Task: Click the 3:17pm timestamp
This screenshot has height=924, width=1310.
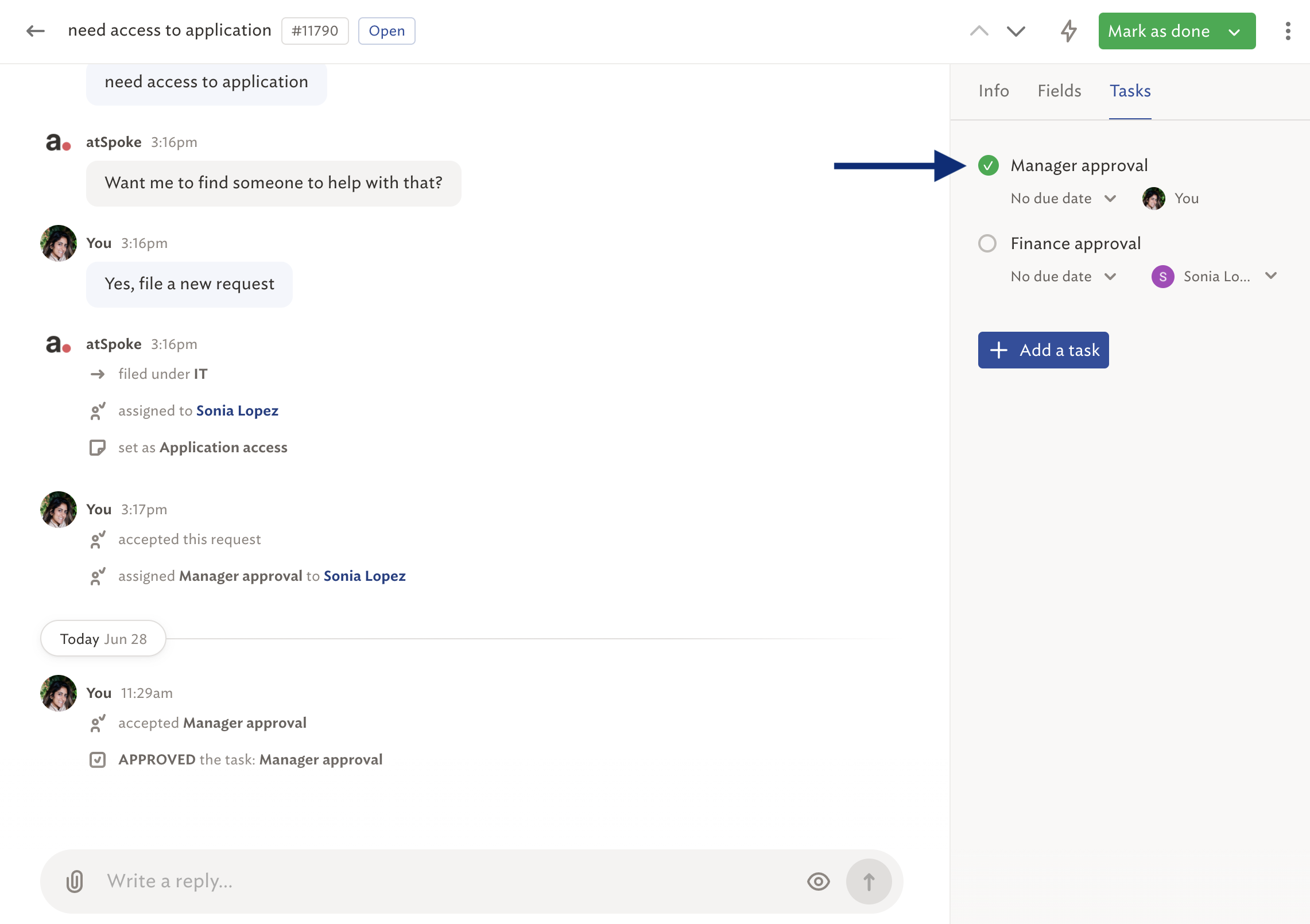Action: tap(144, 510)
